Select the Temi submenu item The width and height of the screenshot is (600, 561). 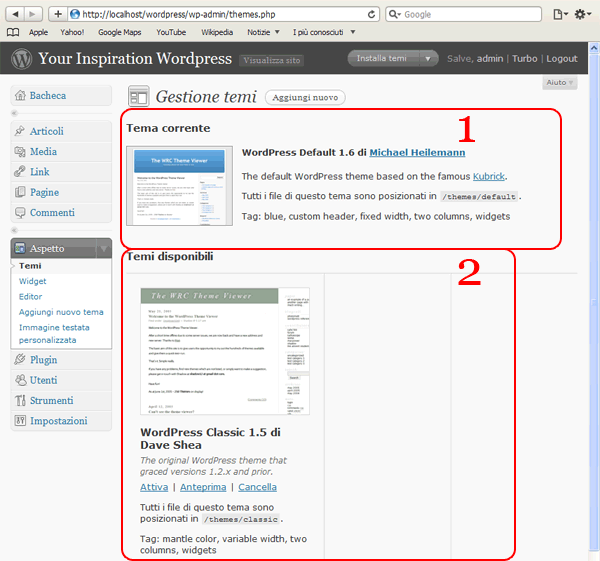(30, 266)
